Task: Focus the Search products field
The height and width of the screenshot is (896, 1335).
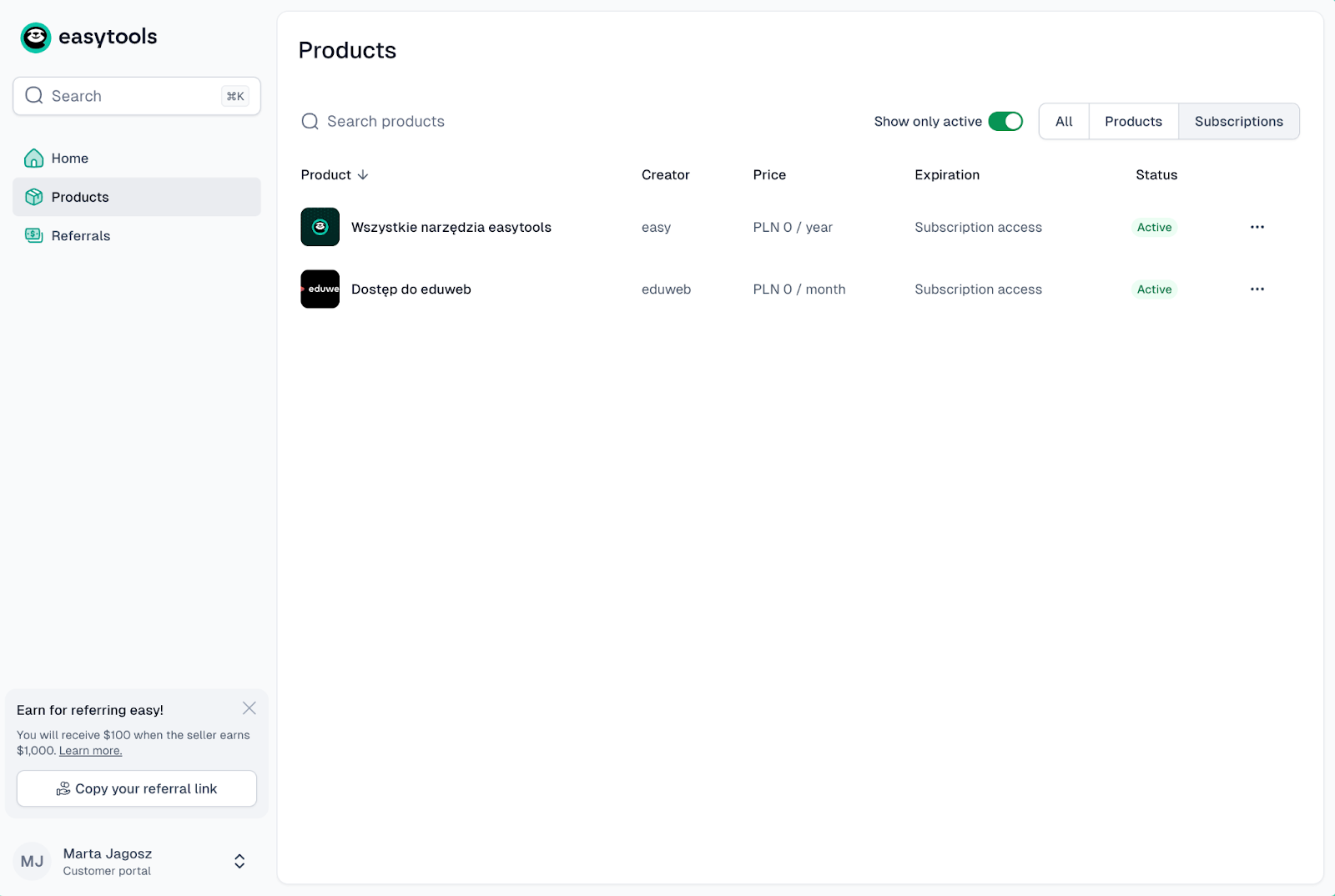Action: [385, 122]
